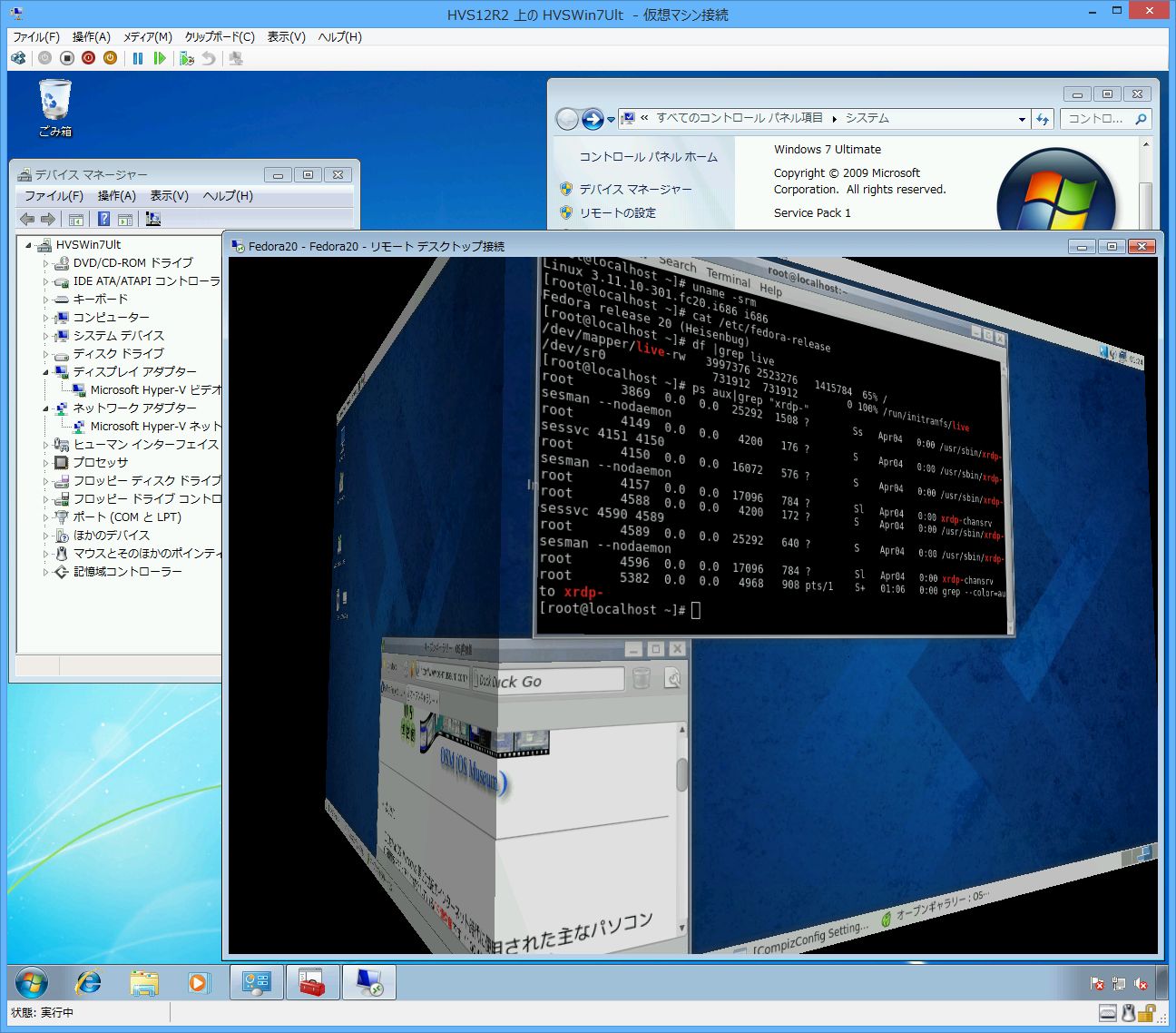The width and height of the screenshot is (1176, 1033).
Task: Click vertical scrollbar in the Fedora browser window
Action: pyautogui.click(x=682, y=830)
